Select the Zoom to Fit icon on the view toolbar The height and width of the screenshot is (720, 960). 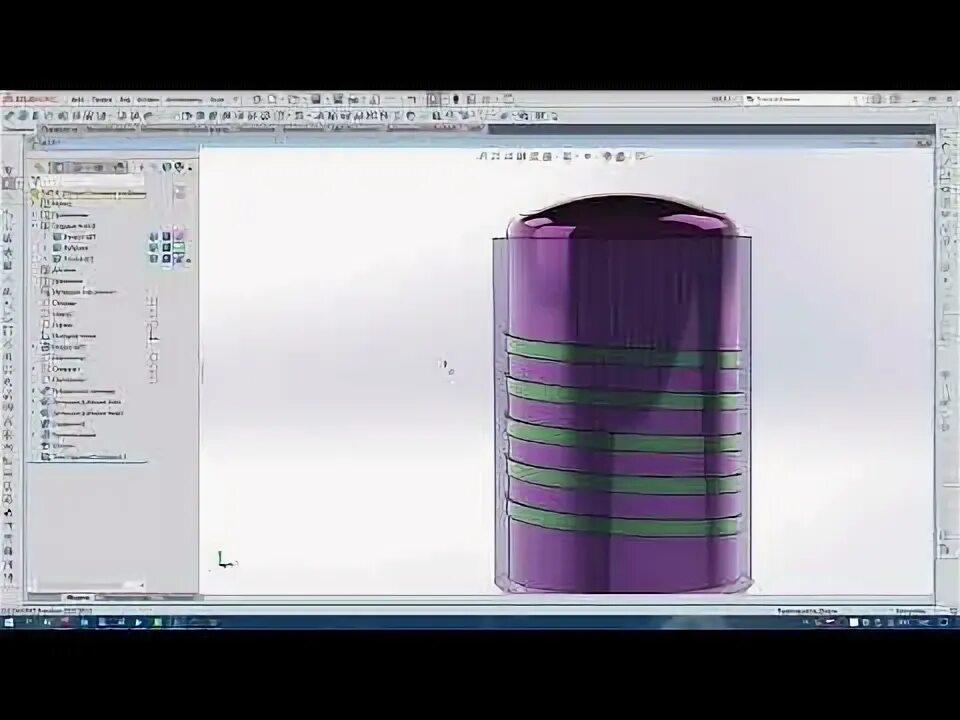(483, 157)
